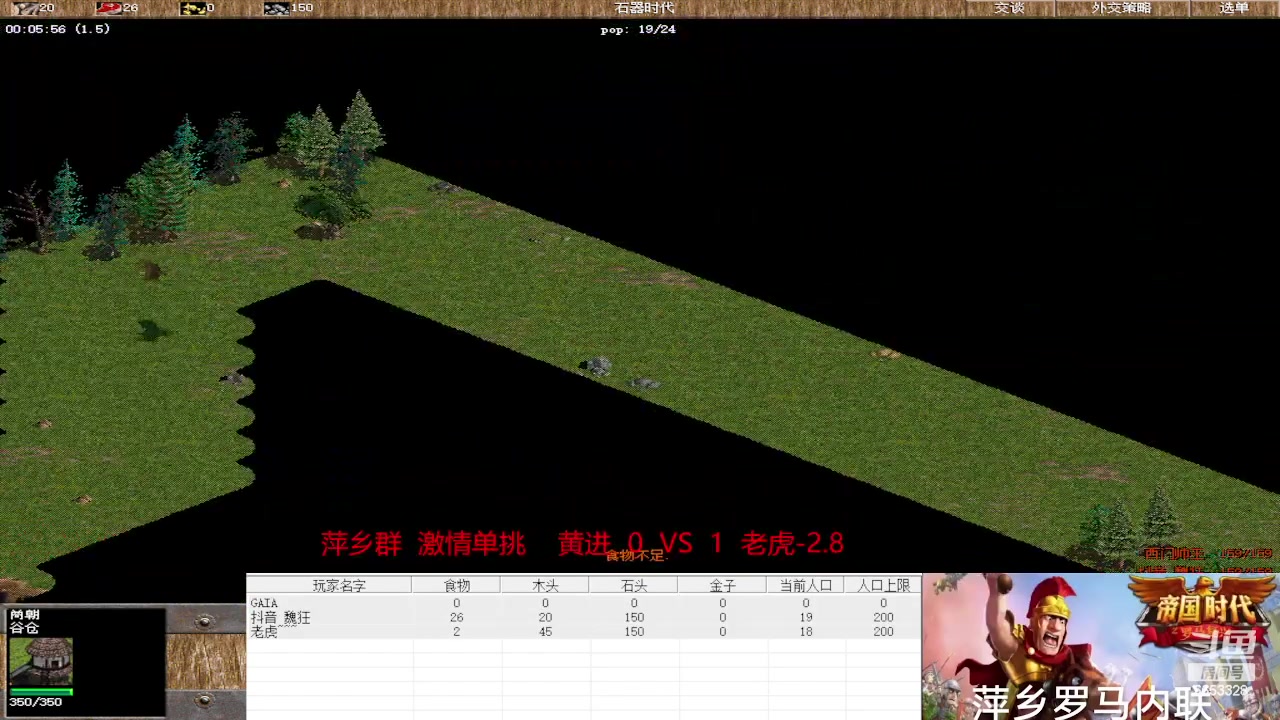The width and height of the screenshot is (1280, 720).
Task: Click the 谷仓 building name label
Action: click(x=24, y=628)
